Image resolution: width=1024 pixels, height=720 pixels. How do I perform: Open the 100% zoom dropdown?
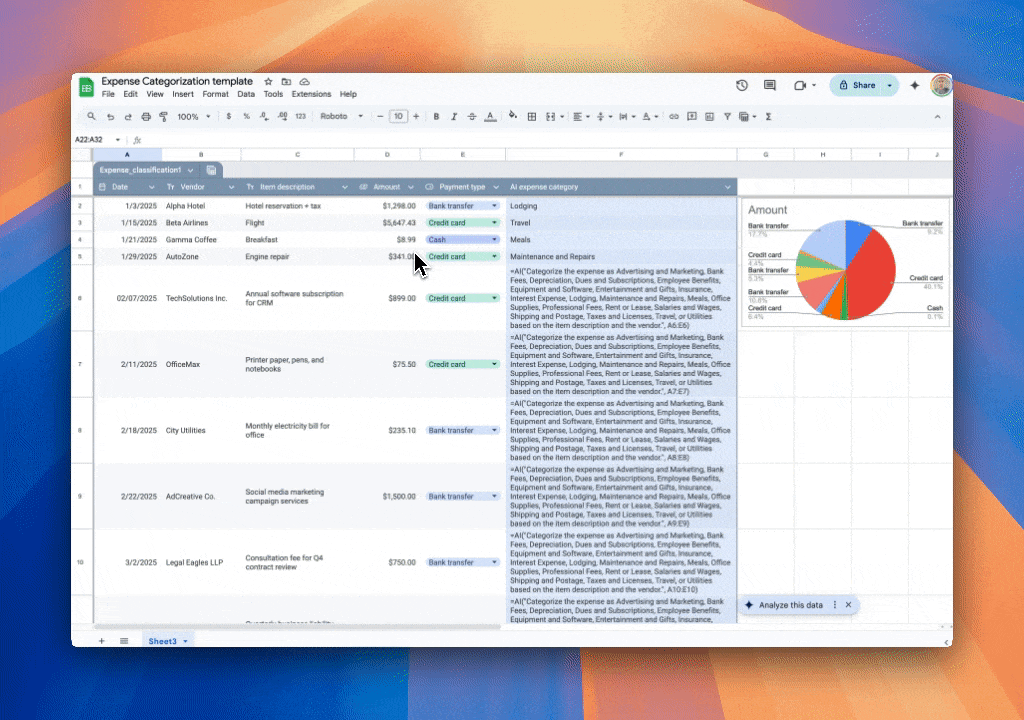pyautogui.click(x=194, y=117)
